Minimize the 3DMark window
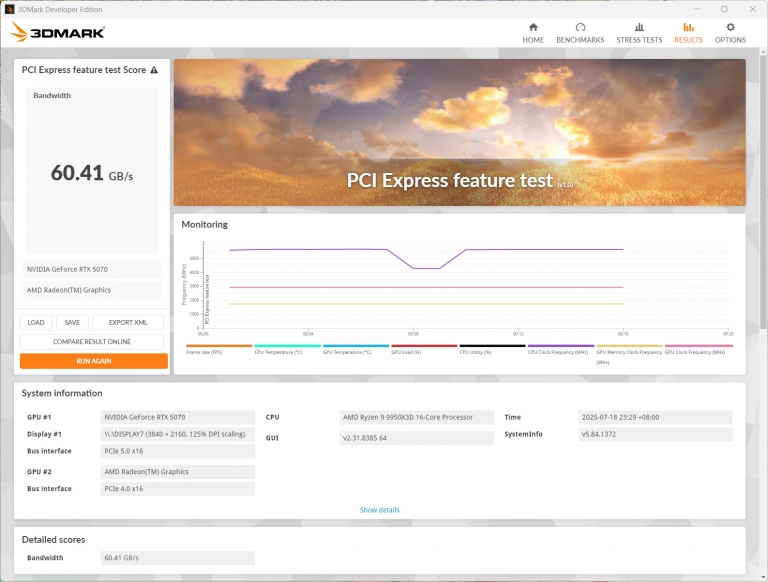This screenshot has width=768, height=582. [696, 9]
